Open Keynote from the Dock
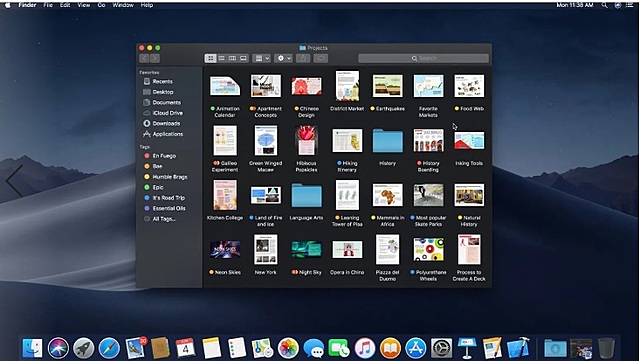640x361 pixels. pyautogui.click(x=467, y=348)
